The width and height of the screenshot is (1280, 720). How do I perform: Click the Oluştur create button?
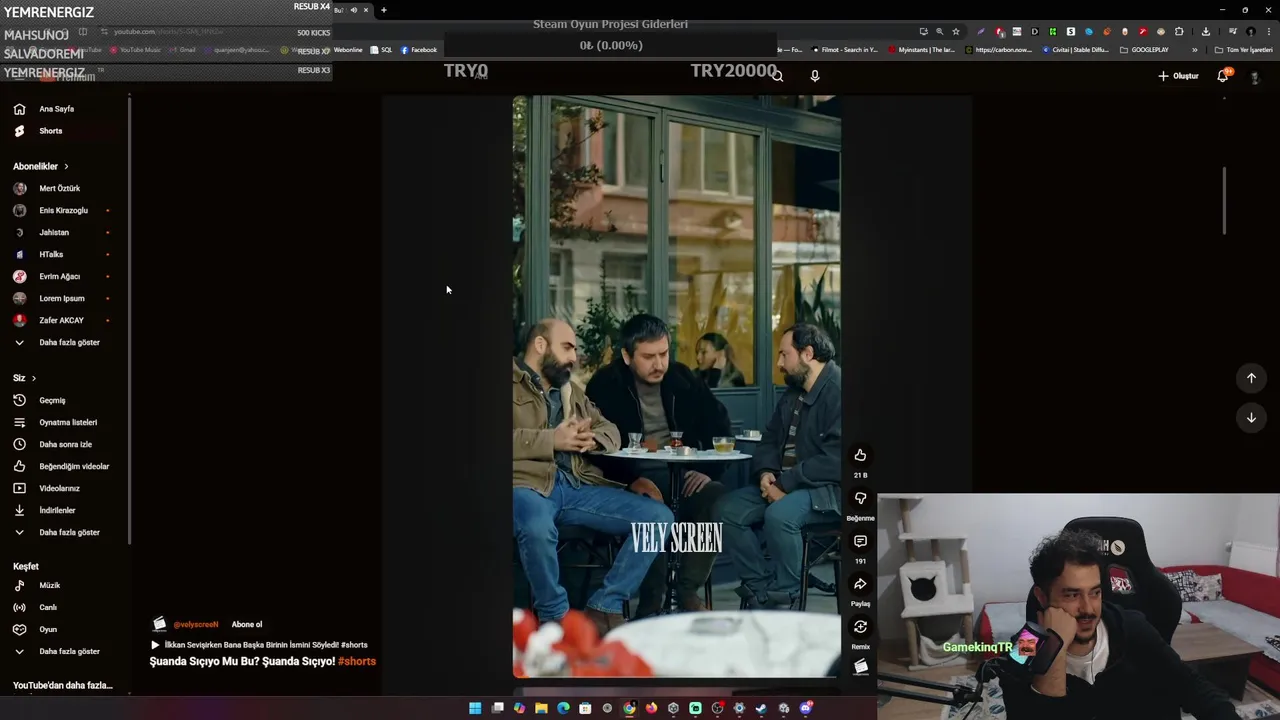tap(1178, 76)
